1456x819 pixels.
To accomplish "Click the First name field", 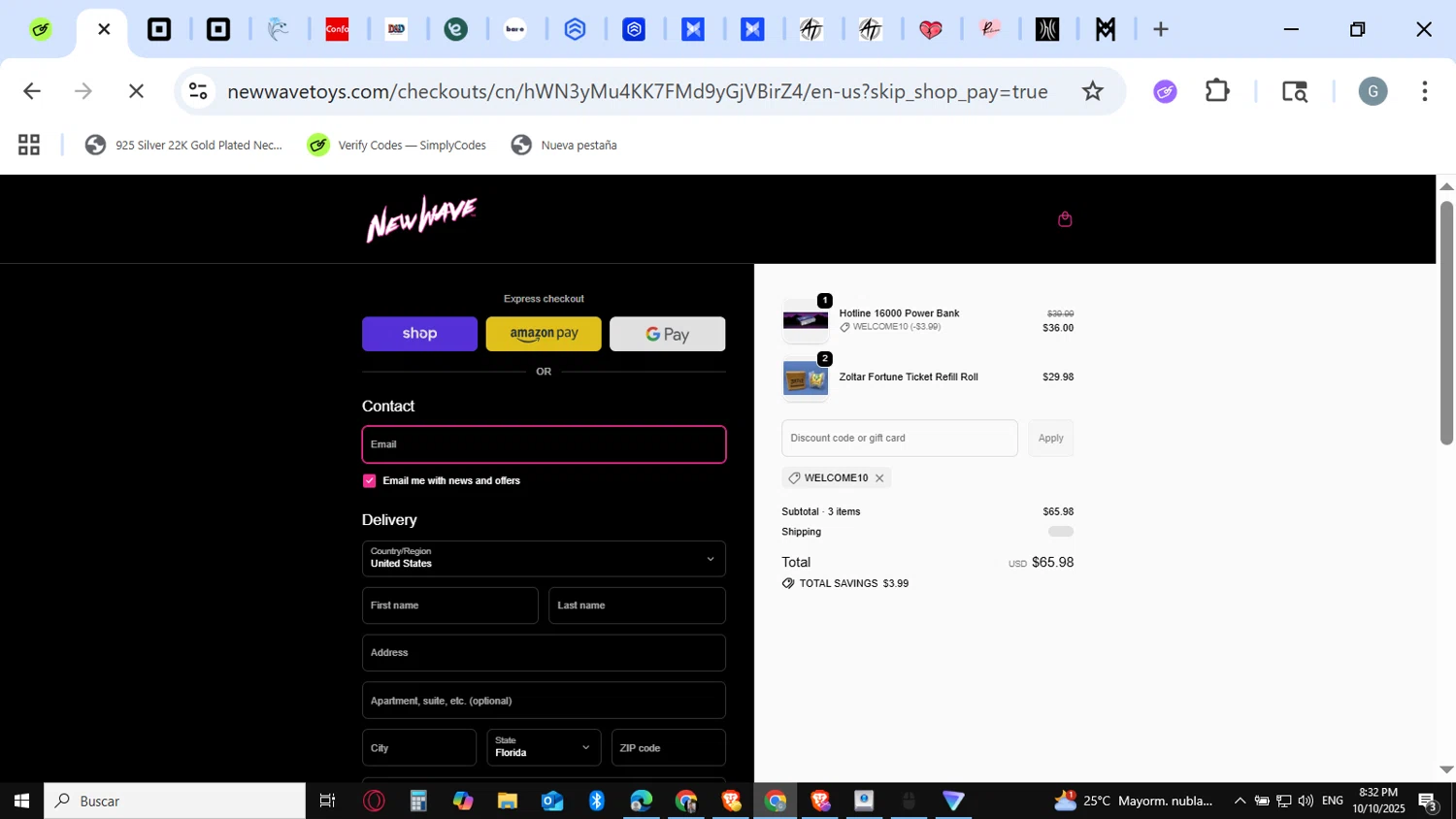I will pos(450,606).
